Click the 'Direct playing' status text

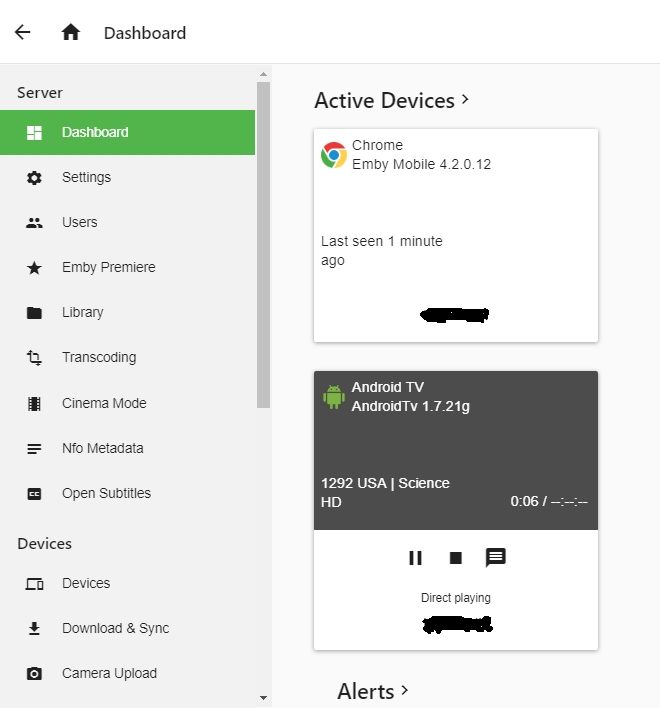tap(456, 598)
